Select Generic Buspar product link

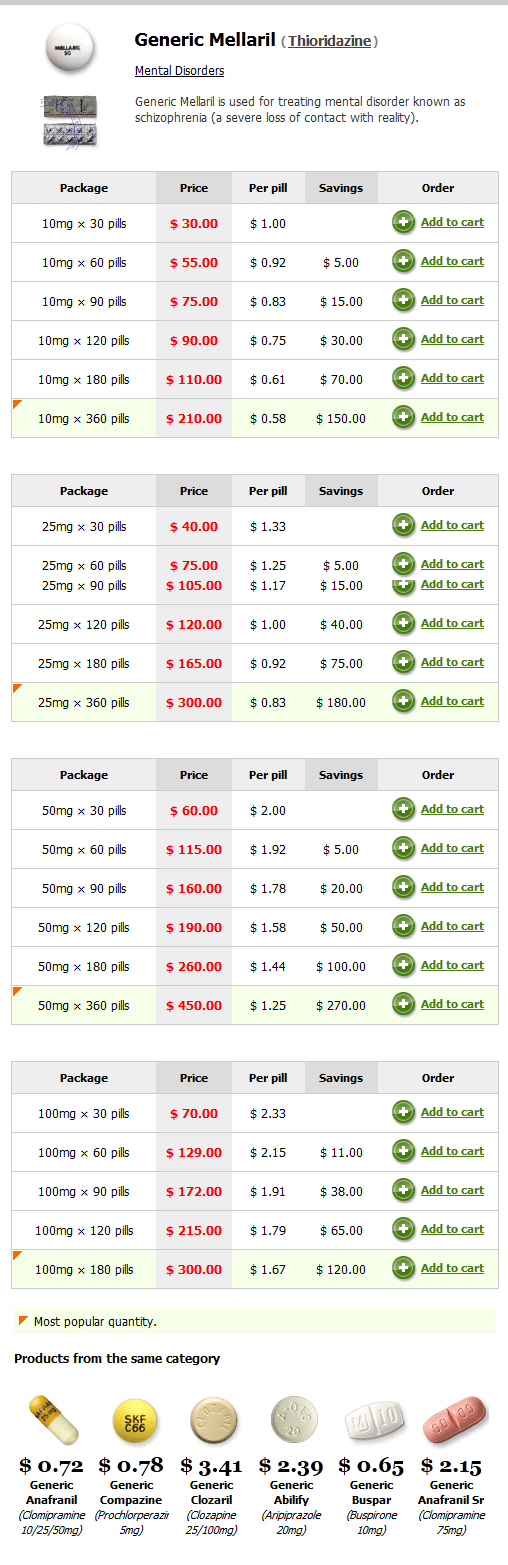tap(371, 1492)
